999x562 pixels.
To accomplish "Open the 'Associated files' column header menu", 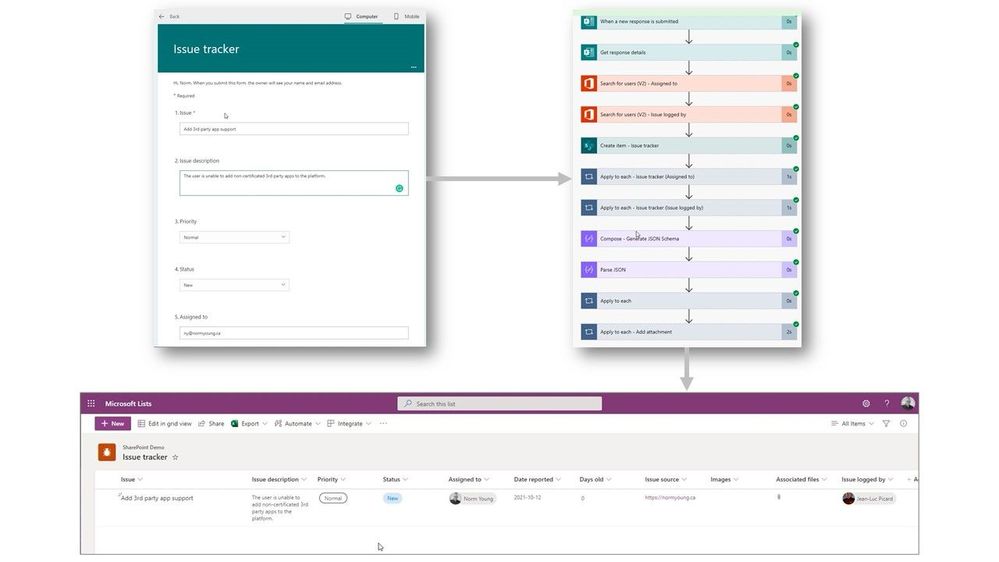I will coord(801,479).
